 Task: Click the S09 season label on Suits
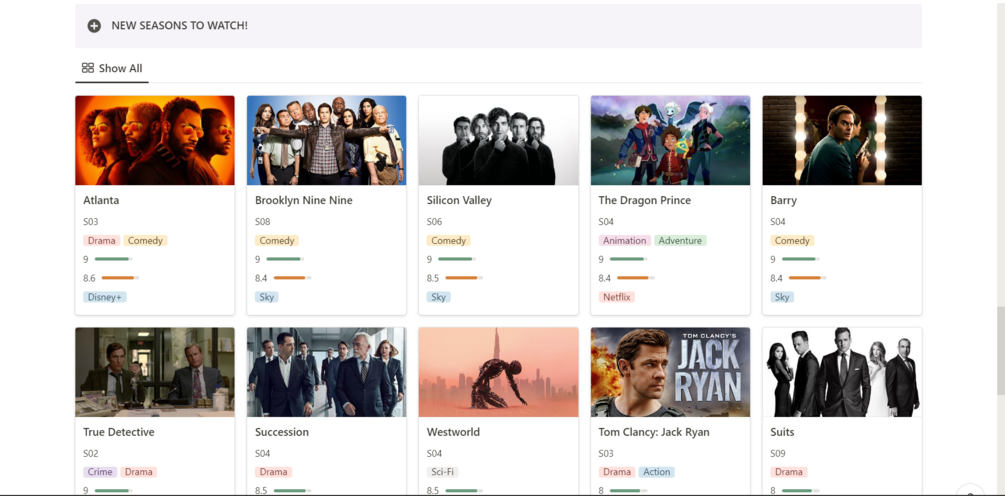pos(777,454)
